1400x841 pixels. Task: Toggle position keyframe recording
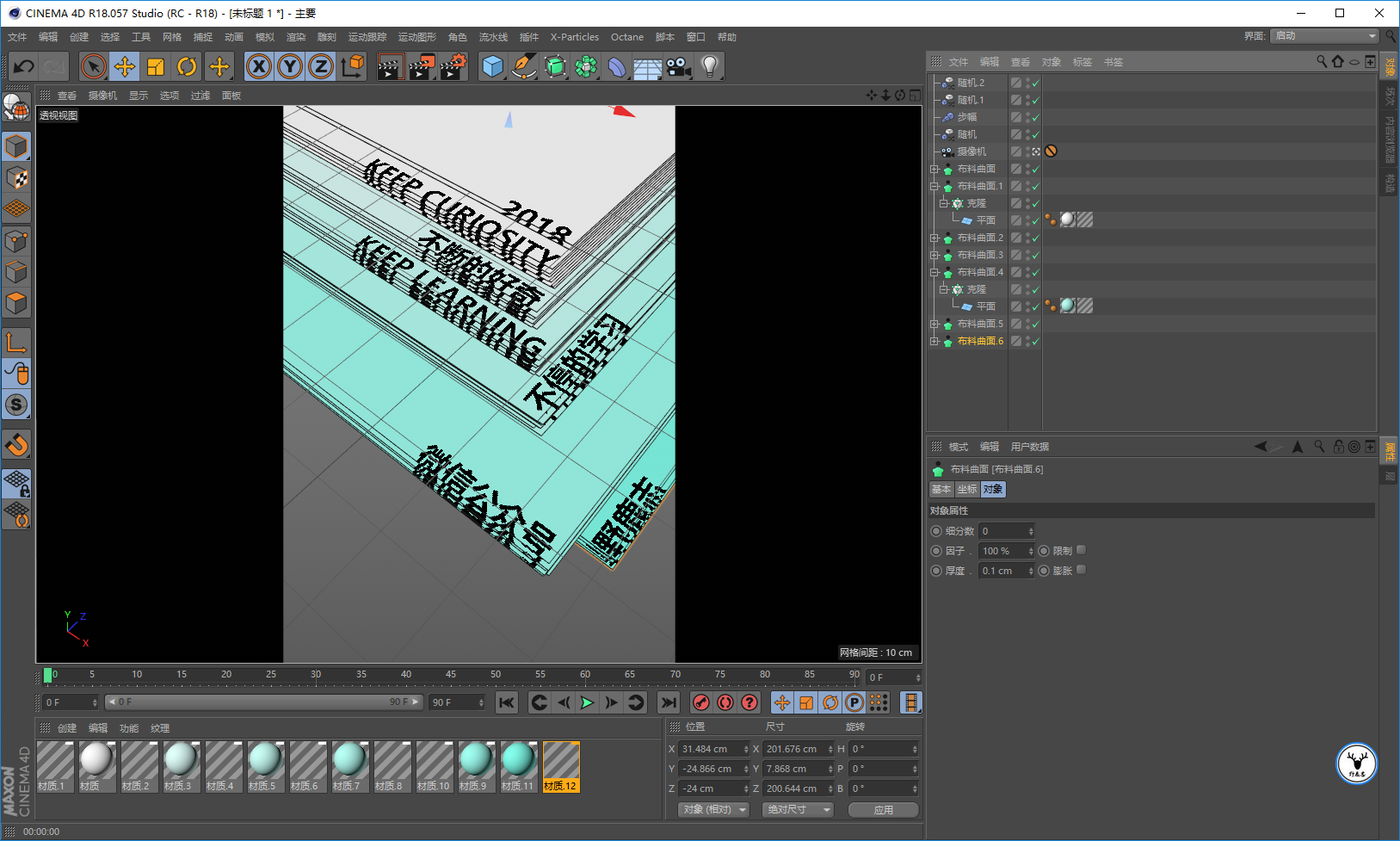click(x=782, y=702)
